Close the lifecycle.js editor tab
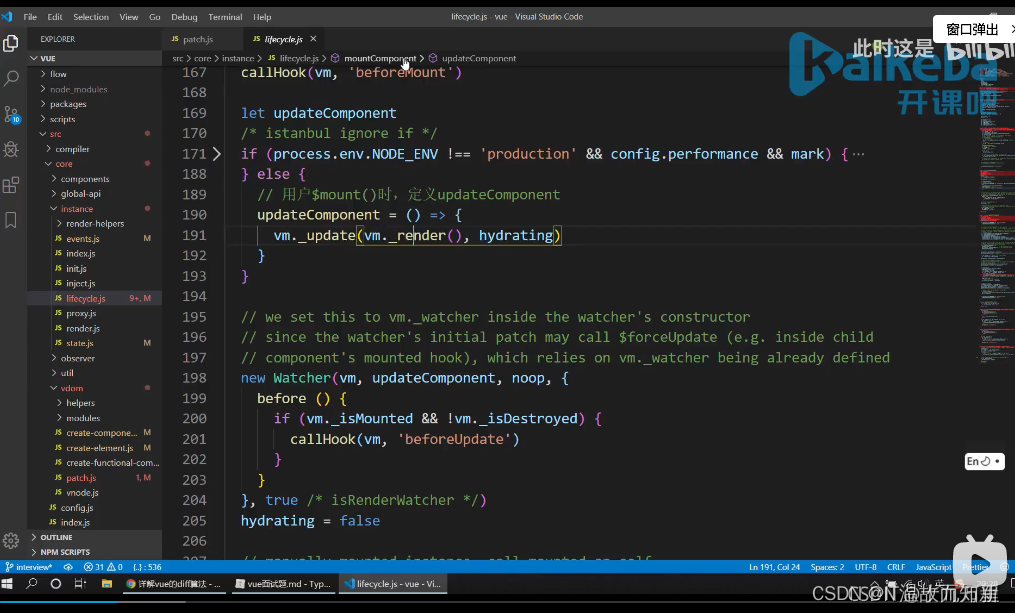 [x=313, y=39]
